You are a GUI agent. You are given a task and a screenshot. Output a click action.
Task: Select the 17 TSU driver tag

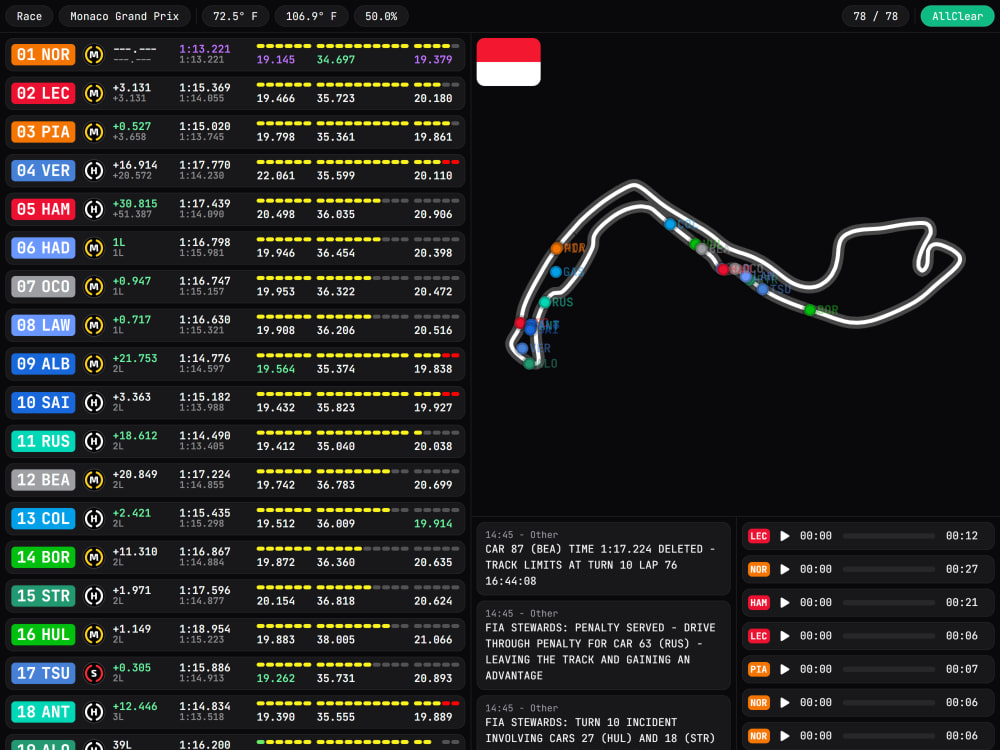pos(43,673)
